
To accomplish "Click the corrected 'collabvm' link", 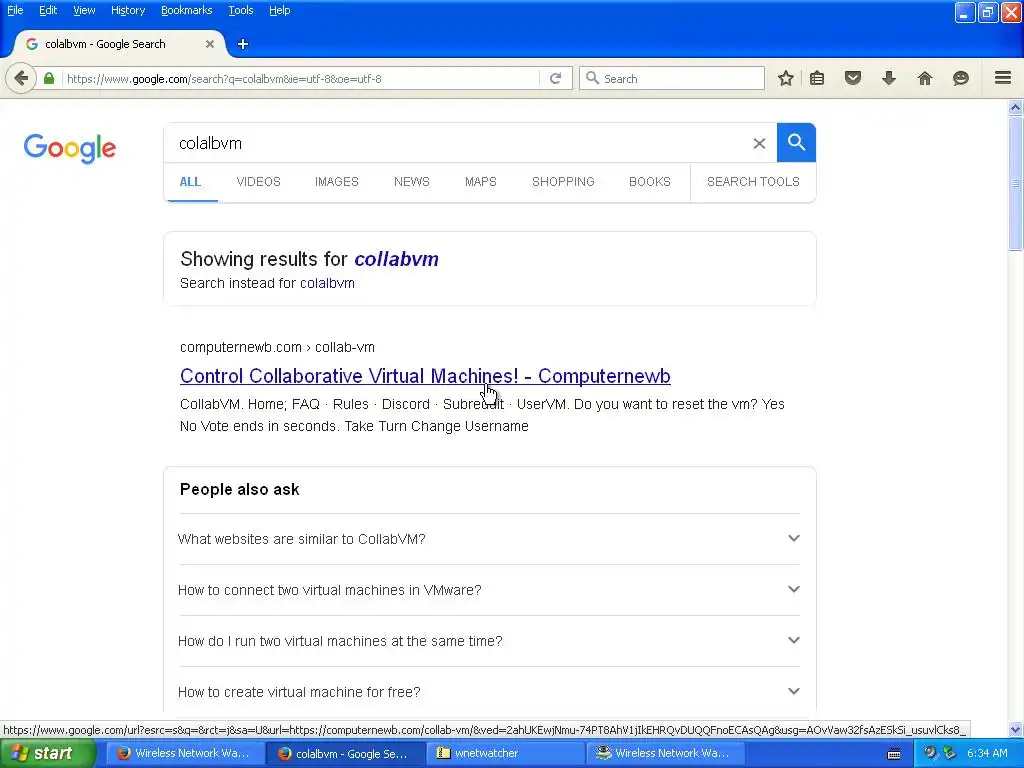I will coord(396,259).
